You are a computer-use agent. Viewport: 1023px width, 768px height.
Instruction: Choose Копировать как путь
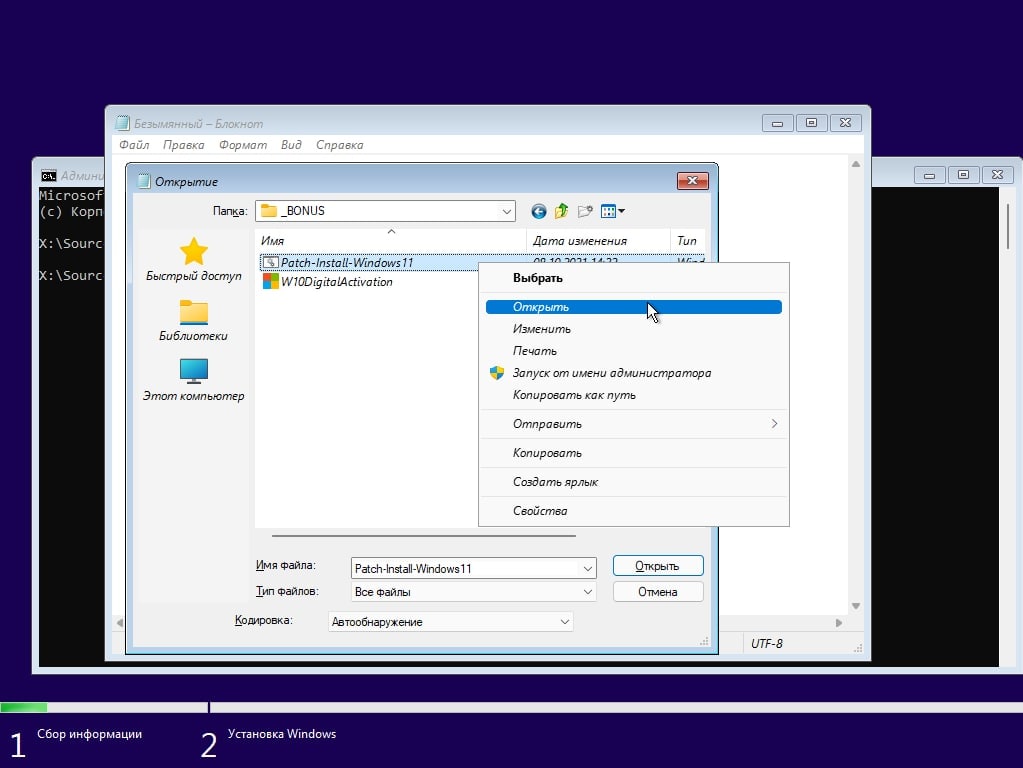(634, 395)
